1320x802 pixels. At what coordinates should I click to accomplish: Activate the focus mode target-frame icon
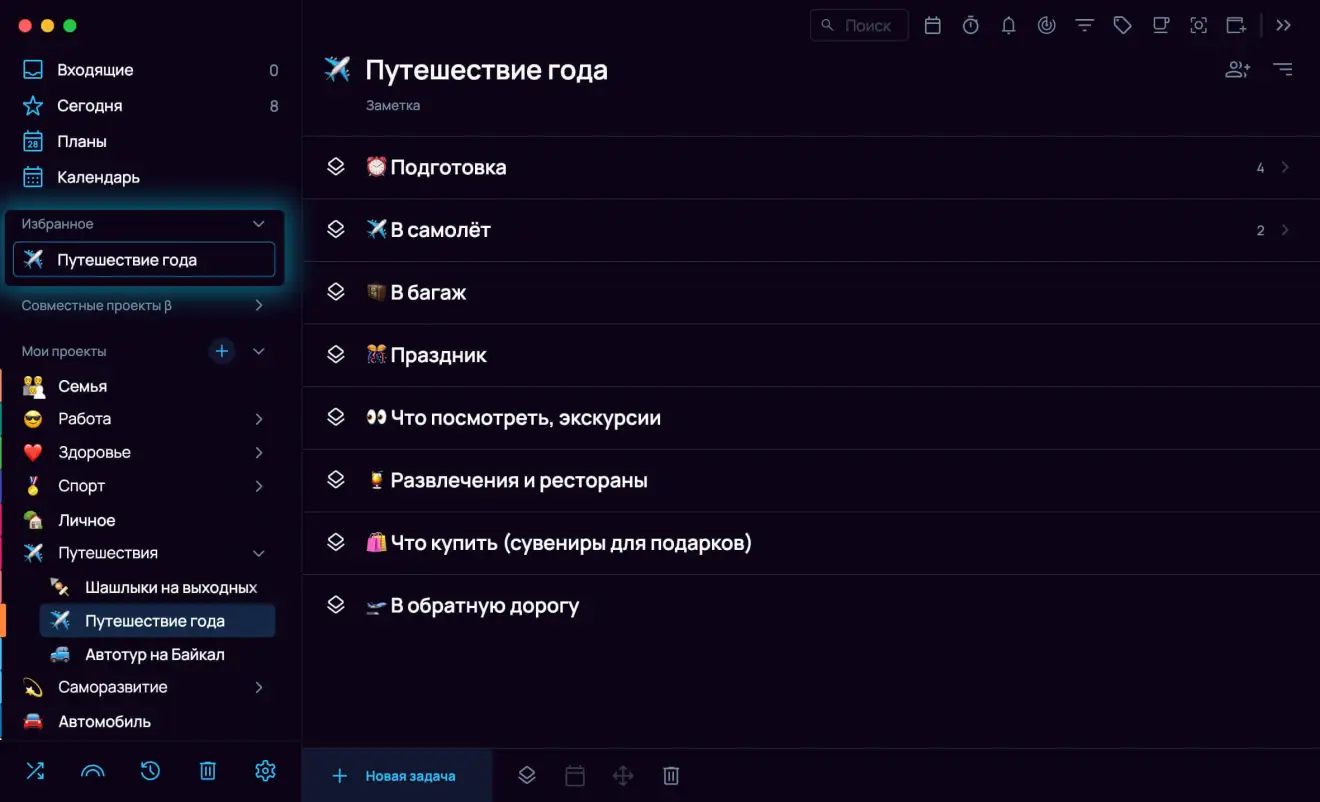pyautogui.click(x=1198, y=26)
